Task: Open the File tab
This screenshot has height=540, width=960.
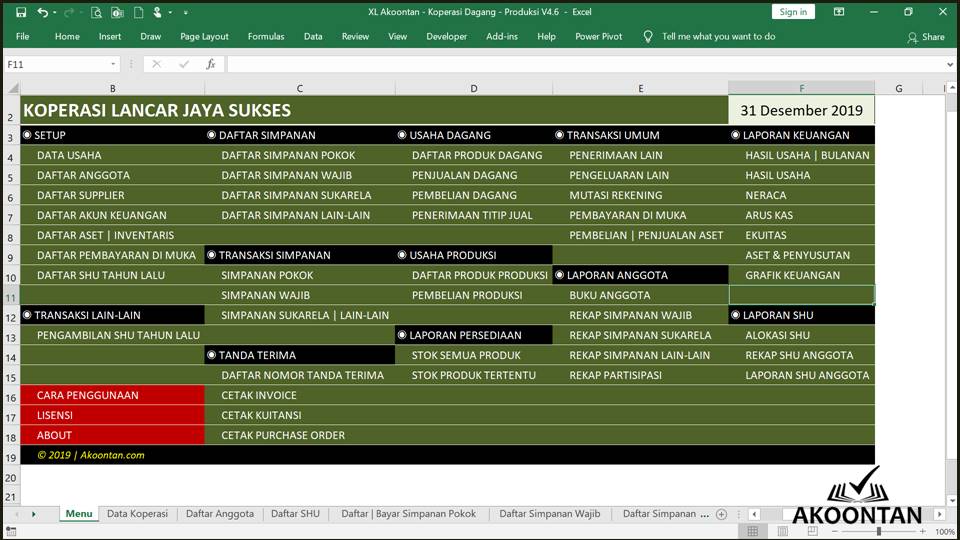Action: tap(23, 37)
